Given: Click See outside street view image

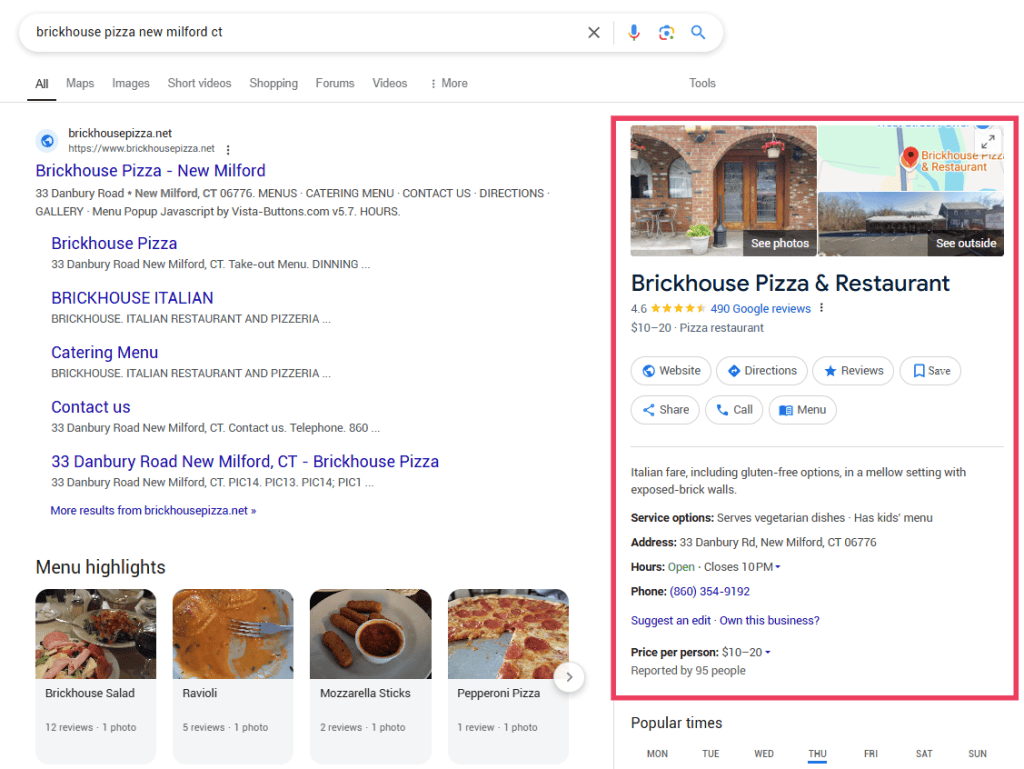Looking at the screenshot, I should click(966, 243).
